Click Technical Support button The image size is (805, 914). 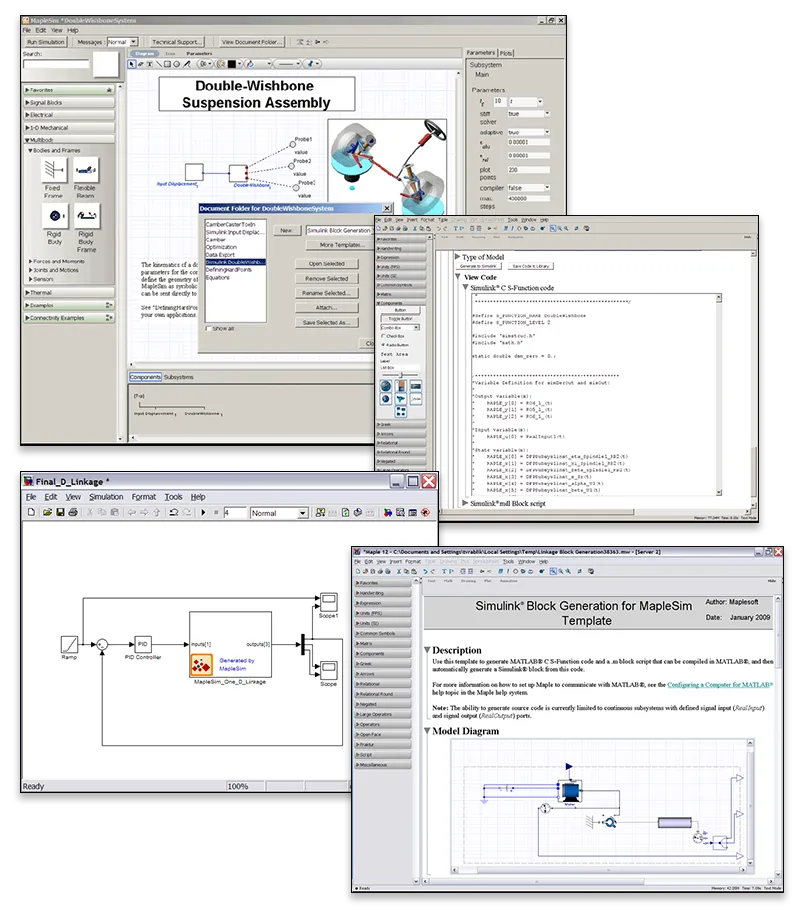tap(175, 42)
